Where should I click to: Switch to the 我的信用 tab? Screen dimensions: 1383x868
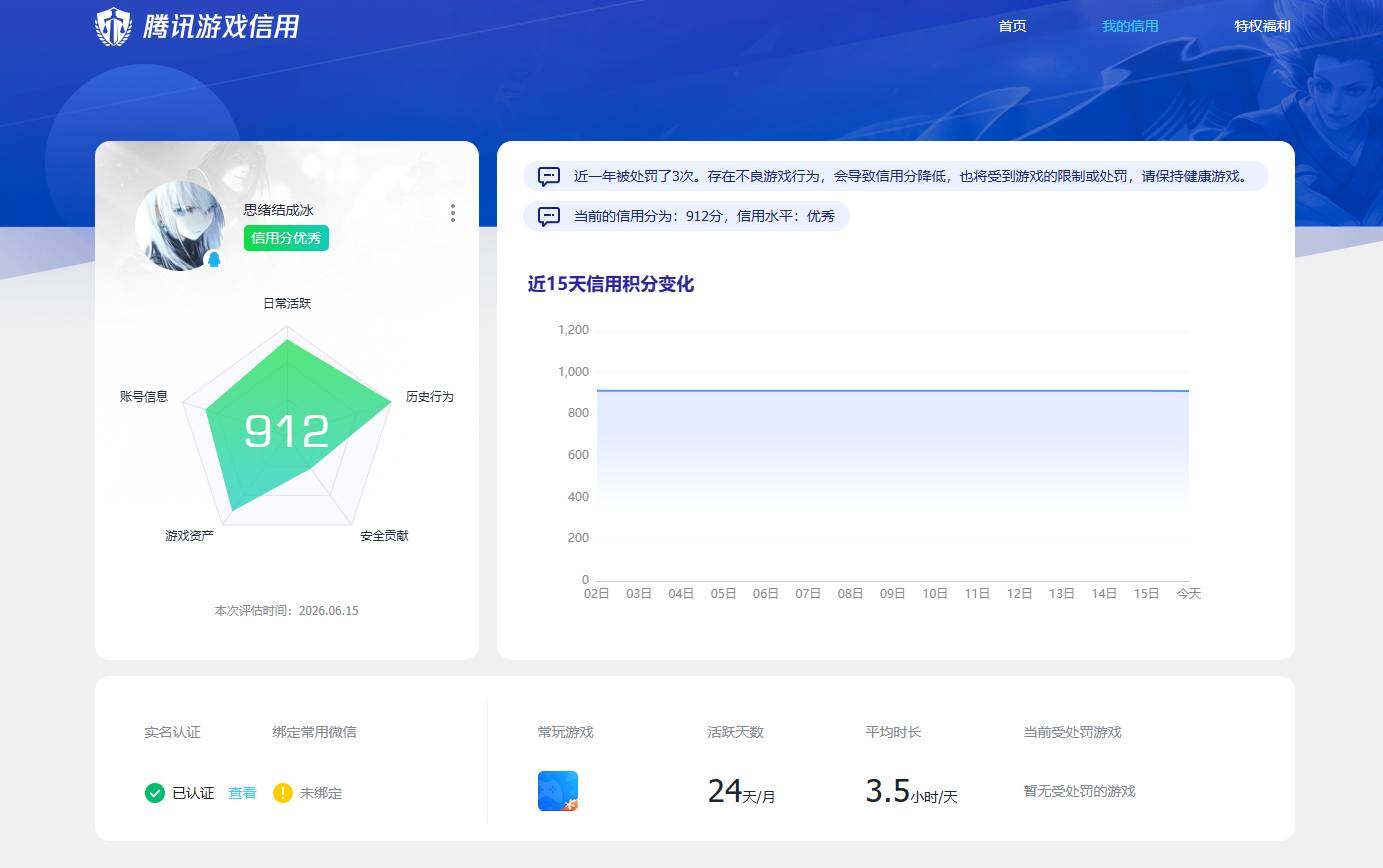point(1130,26)
